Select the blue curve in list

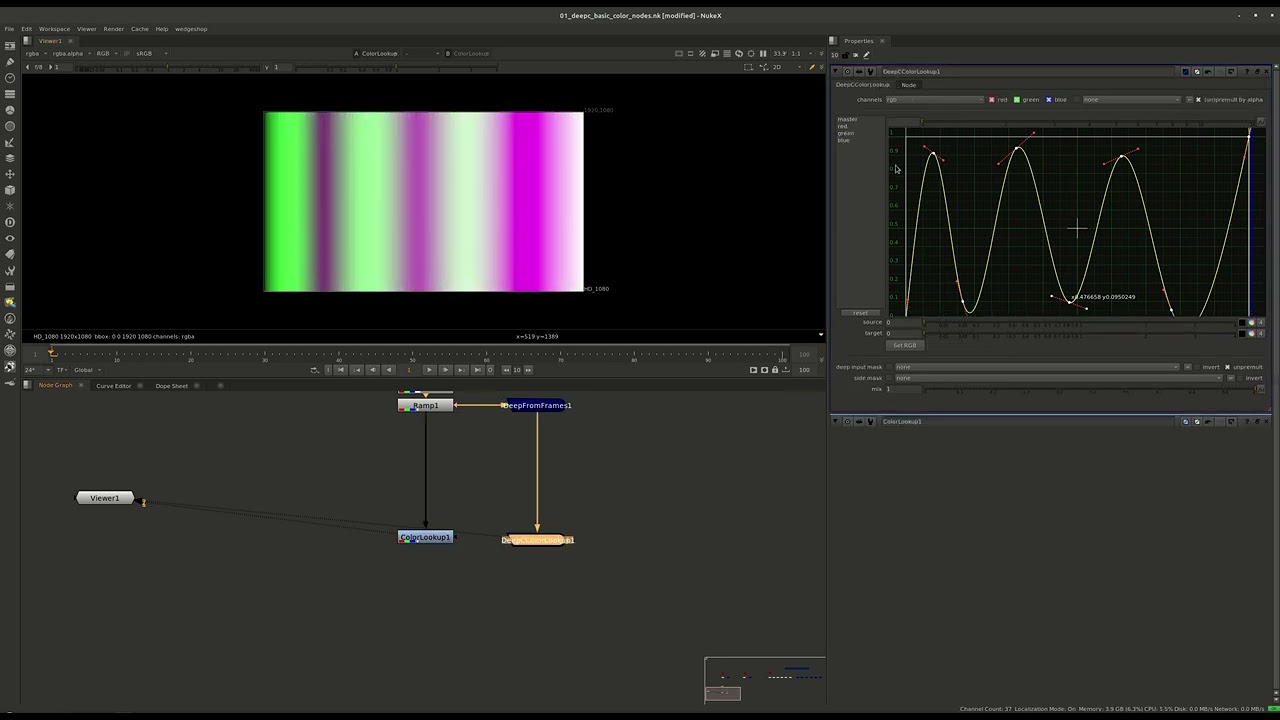[x=843, y=140]
